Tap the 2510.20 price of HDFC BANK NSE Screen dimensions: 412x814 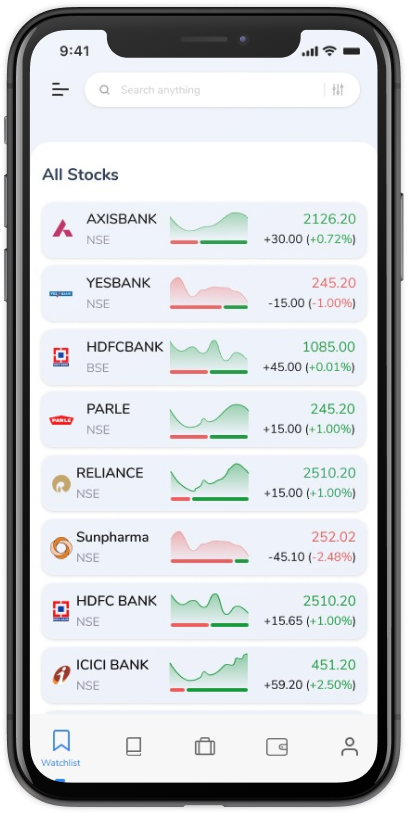click(329, 601)
